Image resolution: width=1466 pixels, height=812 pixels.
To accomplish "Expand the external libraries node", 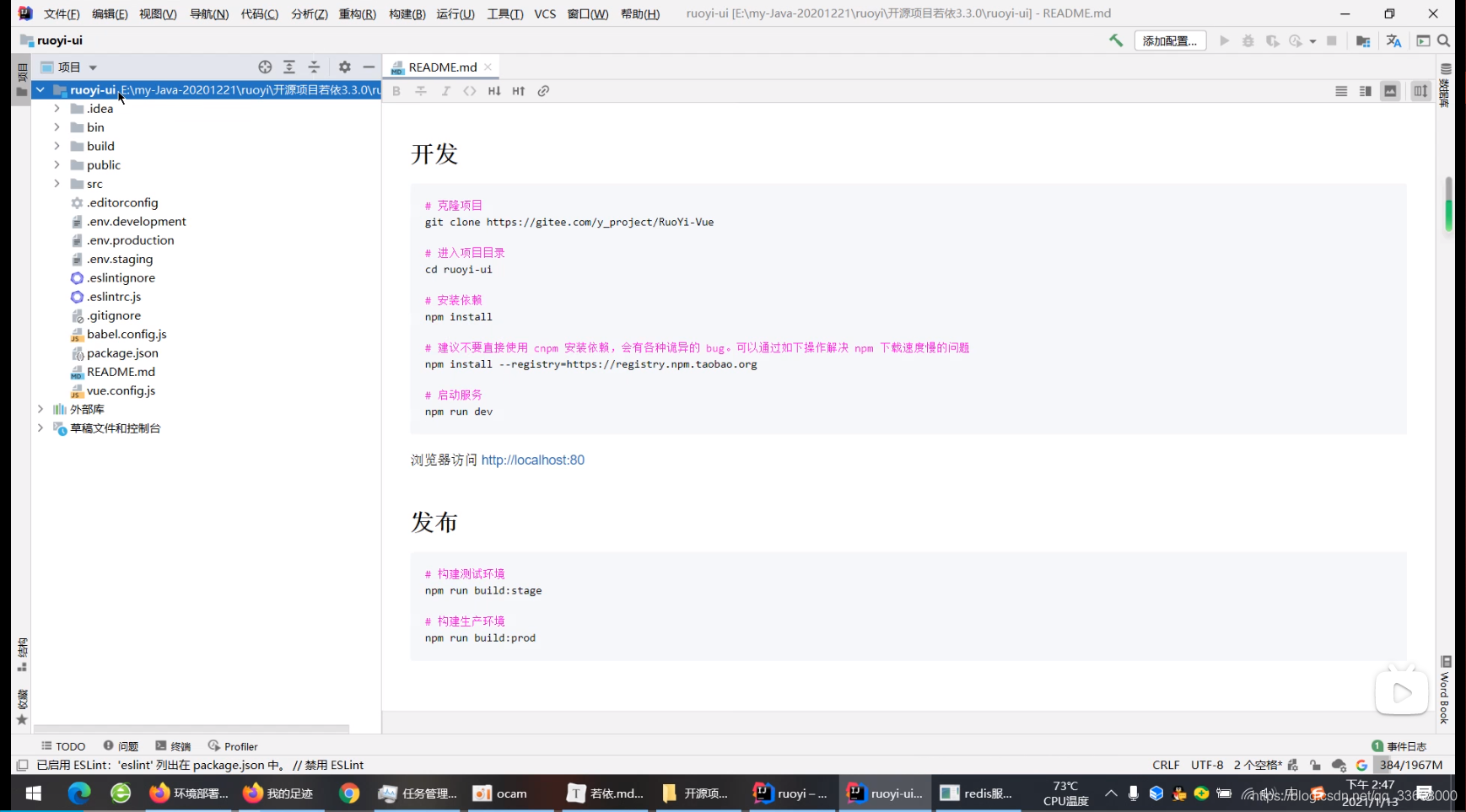I will 40,409.
